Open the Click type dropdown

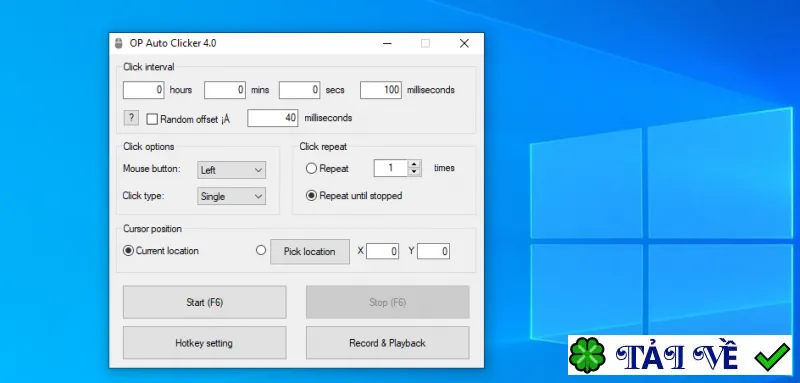pos(232,196)
